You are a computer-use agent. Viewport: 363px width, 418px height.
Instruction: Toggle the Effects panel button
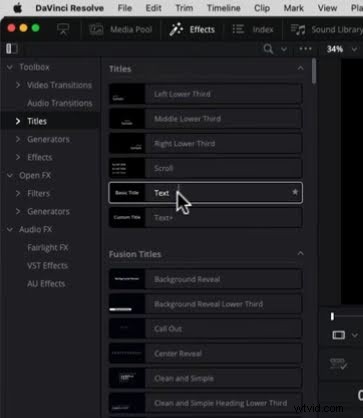coord(192,30)
